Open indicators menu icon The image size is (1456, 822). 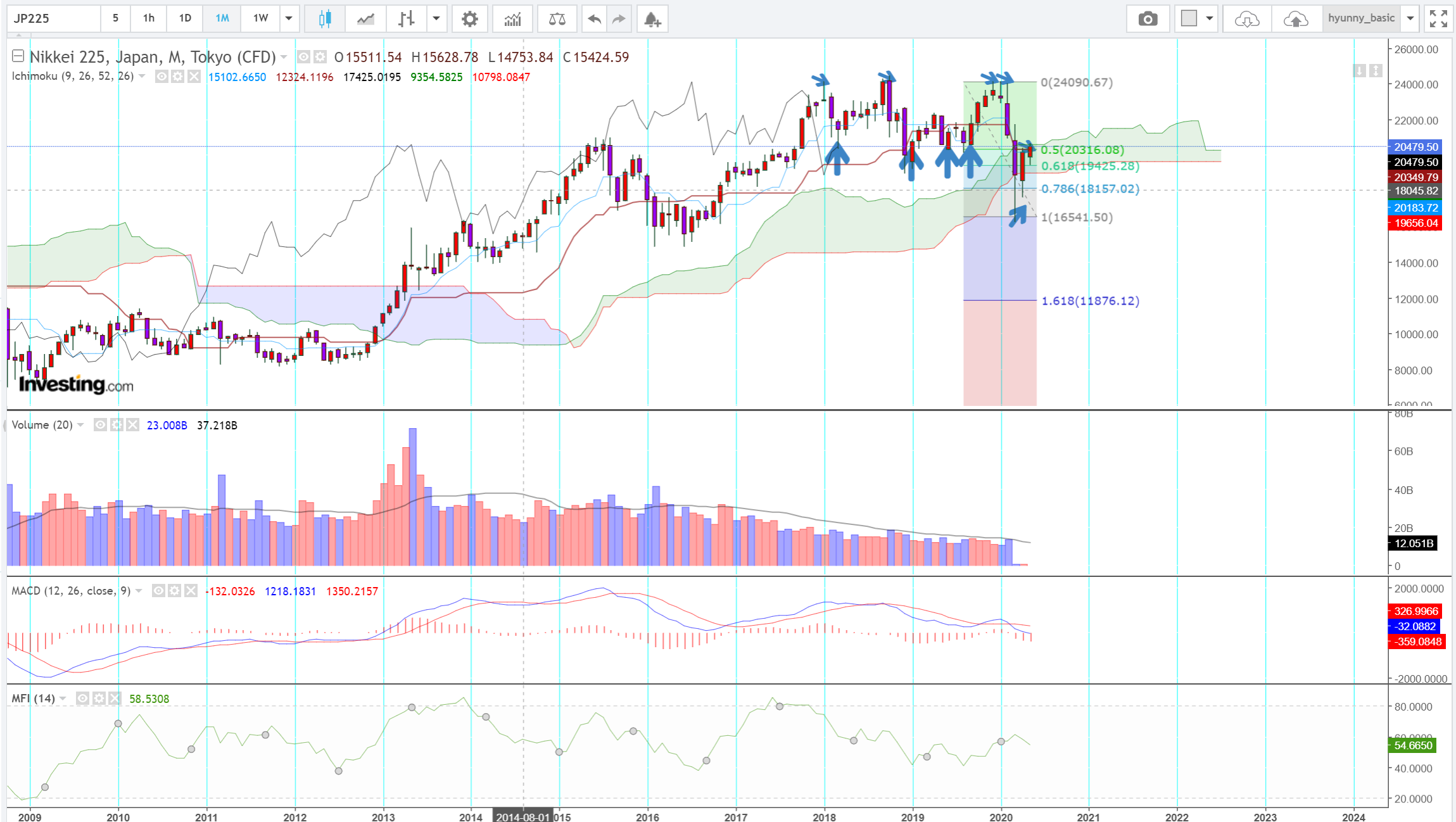click(513, 18)
